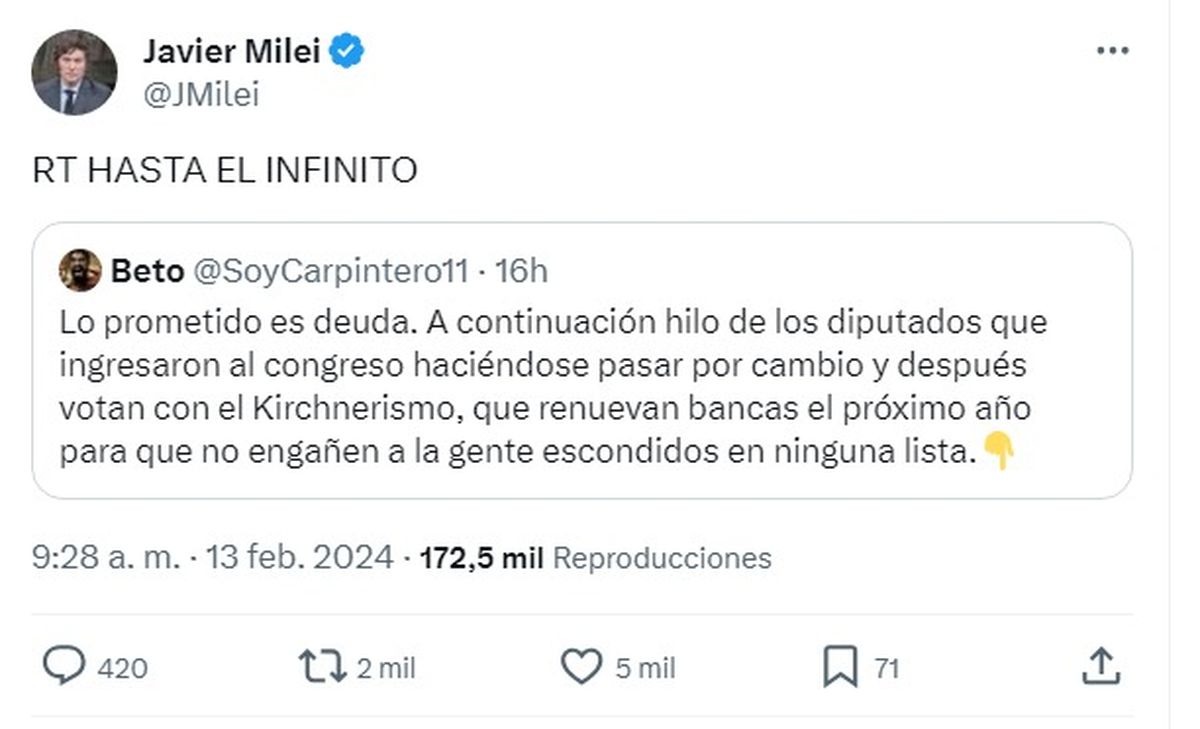This screenshot has width=1200, height=729.
Task: Click the Beto name in quoted tweet
Action: [x=147, y=271]
